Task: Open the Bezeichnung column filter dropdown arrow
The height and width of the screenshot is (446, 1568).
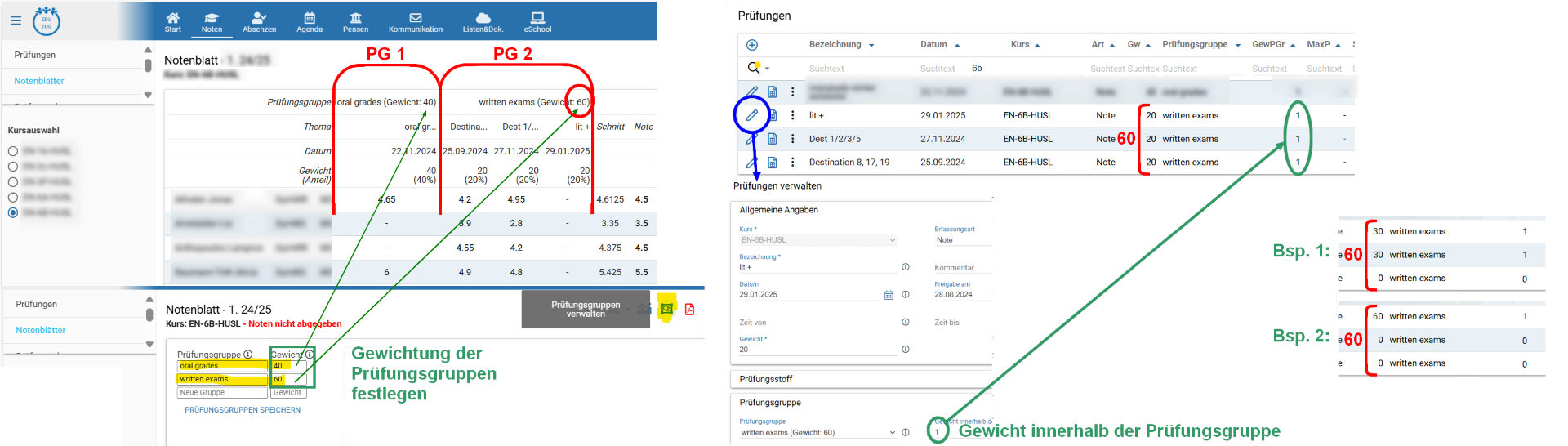Action: (871, 45)
